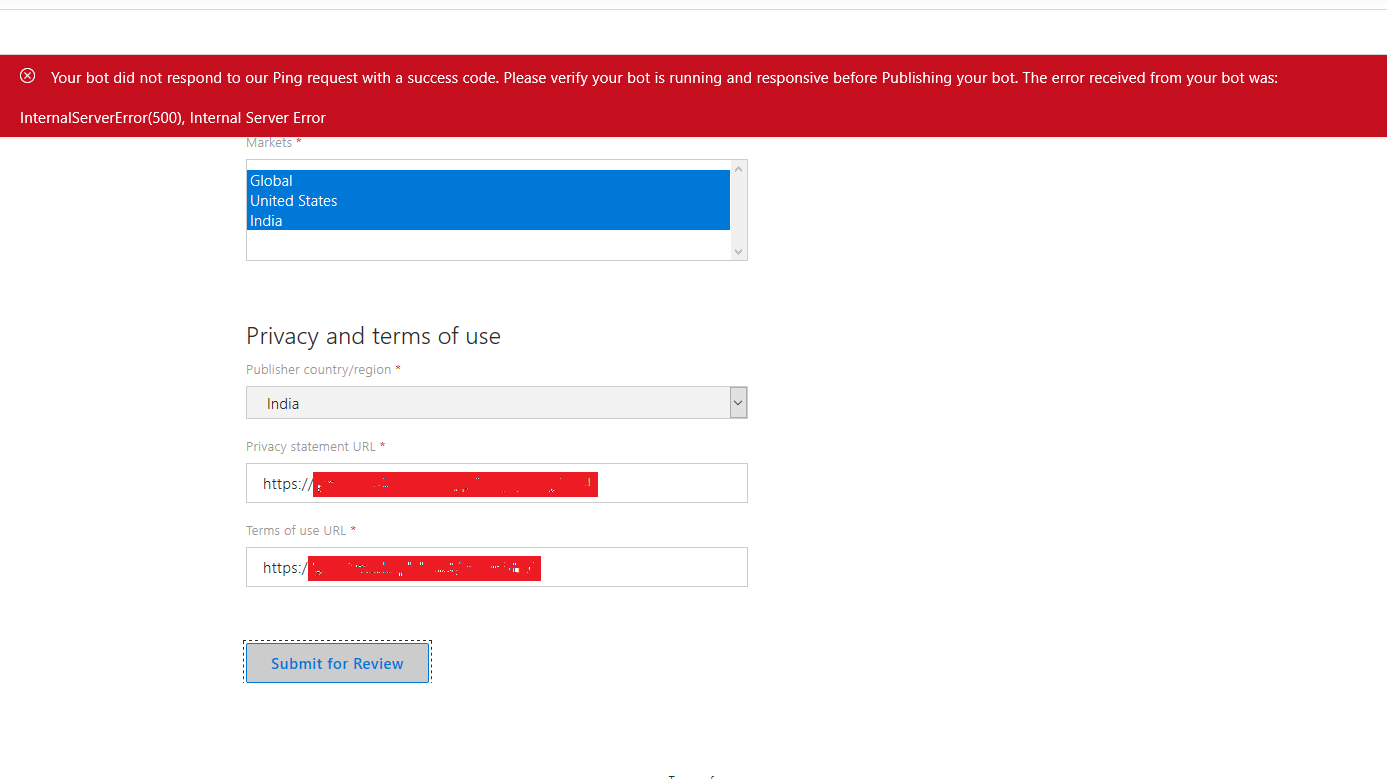
Task: Click the Terms of use URL label
Action: [301, 530]
